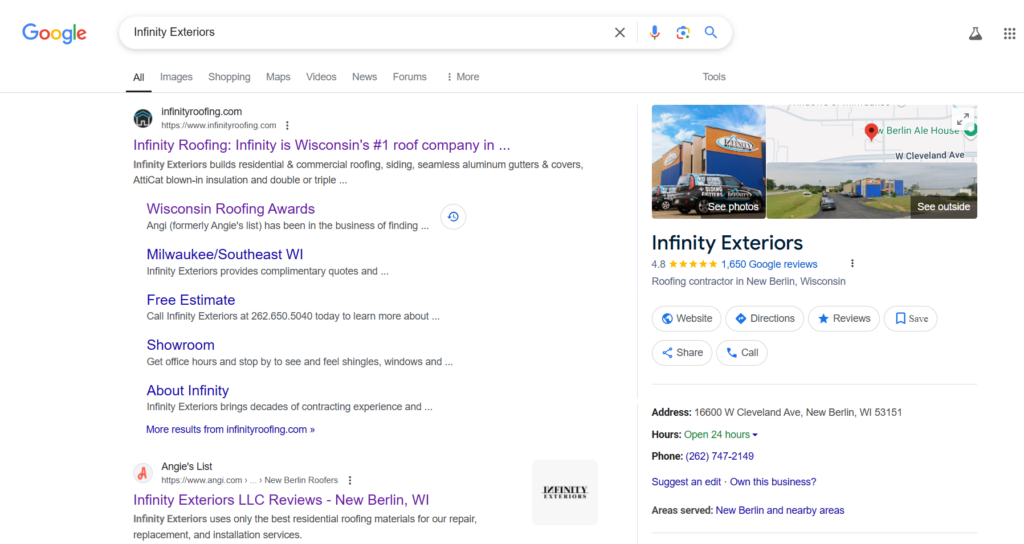Click the Website button
This screenshot has height=544, width=1024.
pos(686,319)
